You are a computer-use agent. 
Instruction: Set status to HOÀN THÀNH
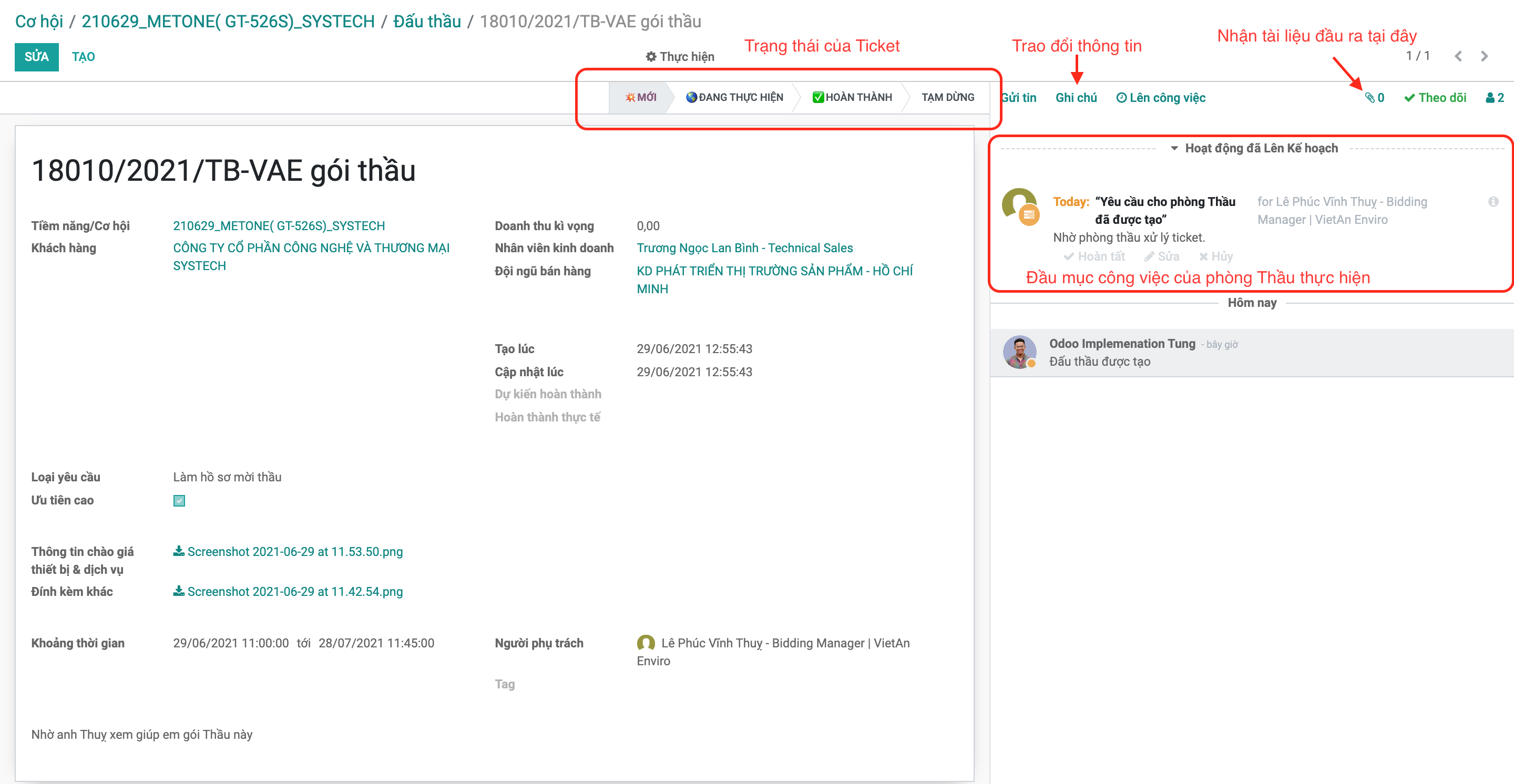852,98
